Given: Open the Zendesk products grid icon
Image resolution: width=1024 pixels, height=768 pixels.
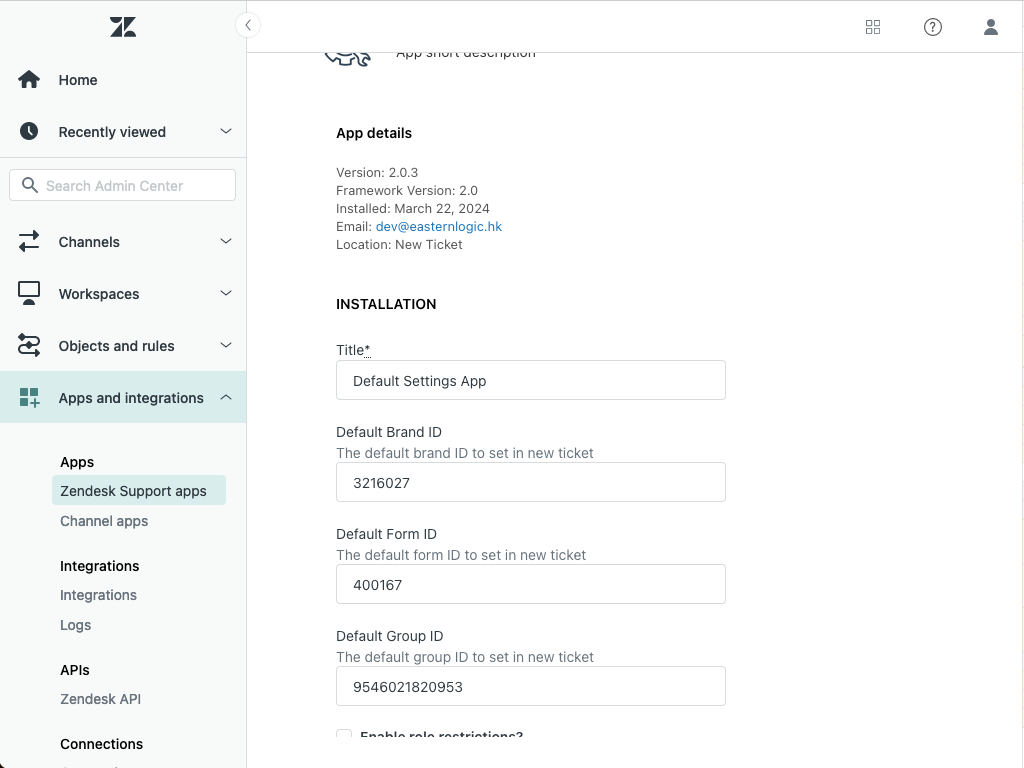Looking at the screenshot, I should [x=873, y=27].
